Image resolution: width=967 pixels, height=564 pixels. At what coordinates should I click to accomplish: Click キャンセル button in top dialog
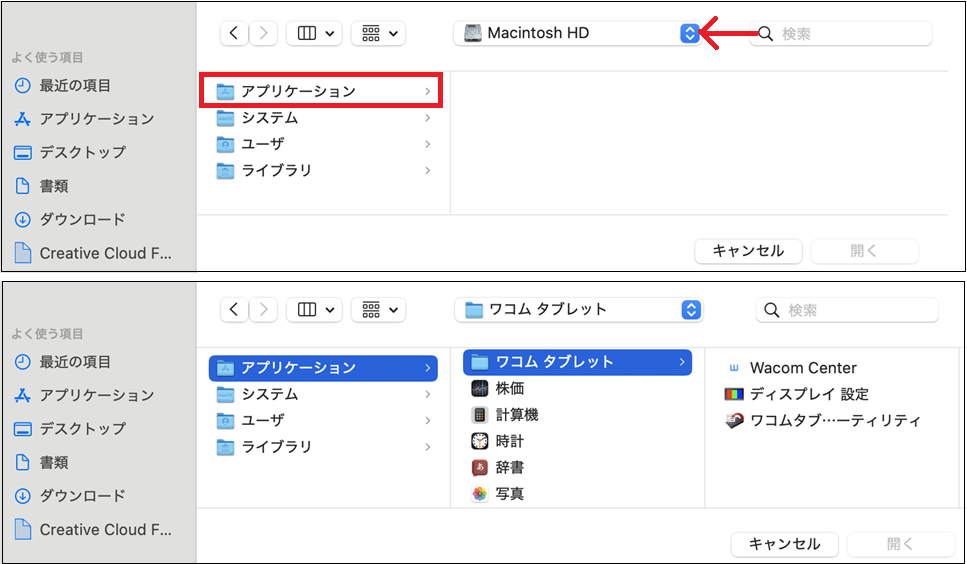(x=748, y=251)
